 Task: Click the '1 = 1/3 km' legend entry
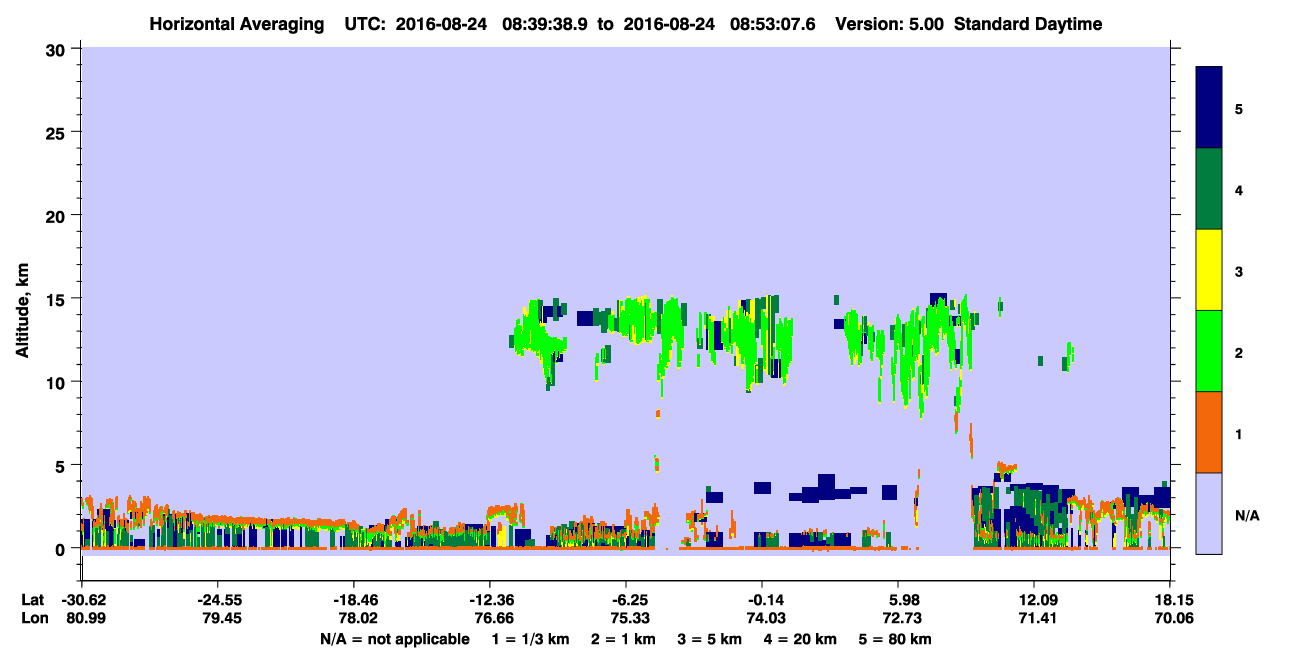pos(533,639)
